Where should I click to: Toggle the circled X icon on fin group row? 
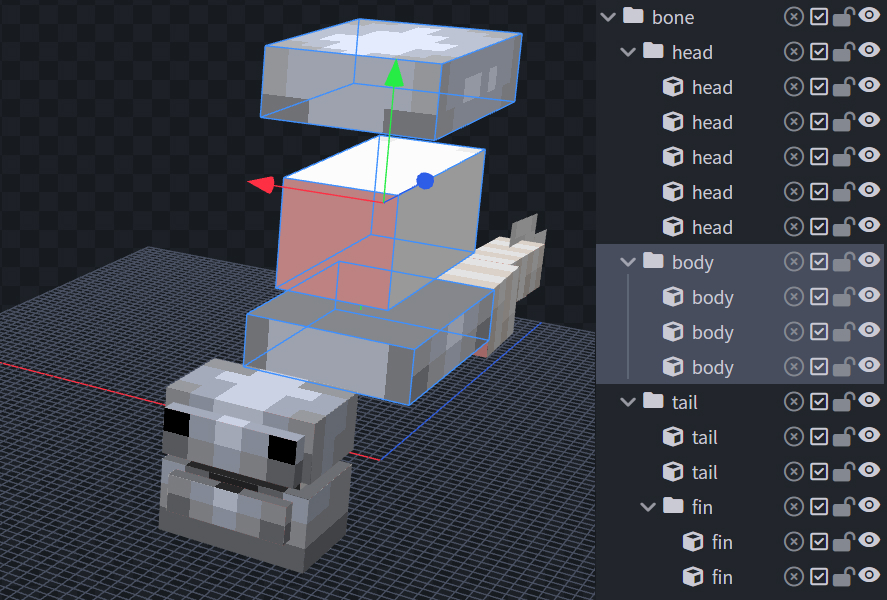point(794,507)
